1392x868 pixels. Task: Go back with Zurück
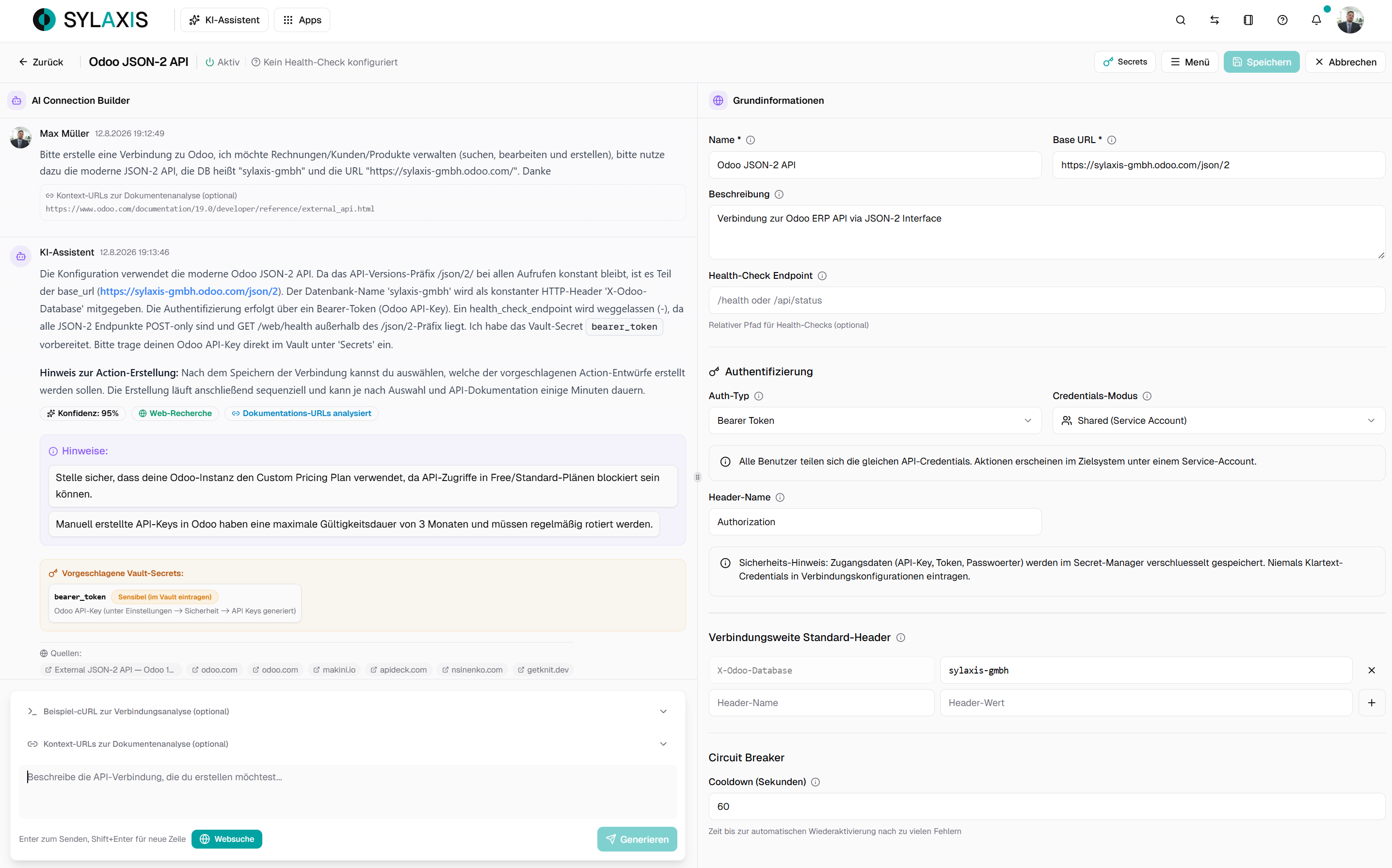coord(41,62)
